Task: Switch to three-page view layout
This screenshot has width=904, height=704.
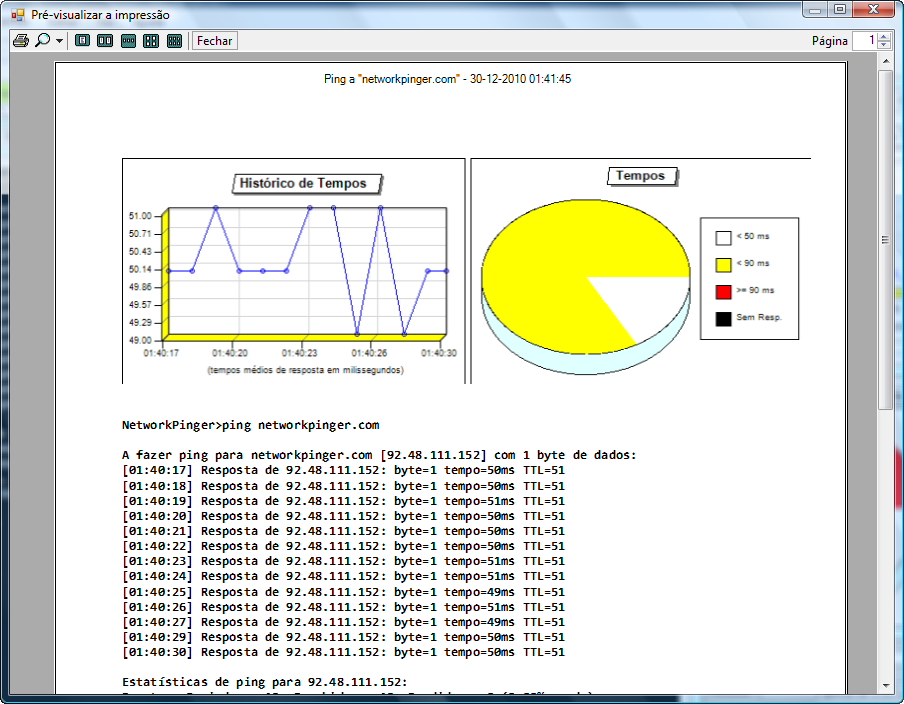Action: pos(128,41)
